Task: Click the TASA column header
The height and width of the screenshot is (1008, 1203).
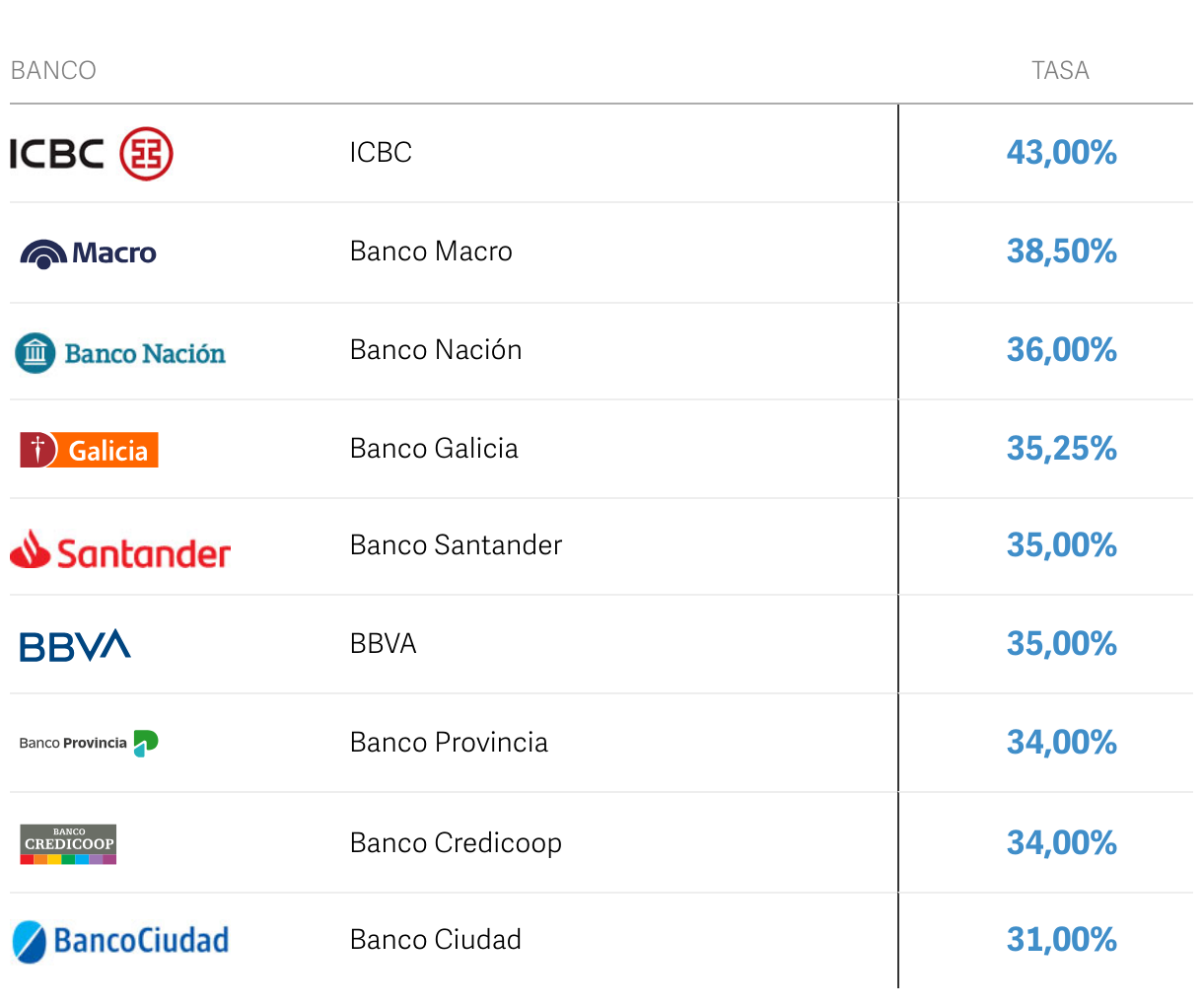Action: pos(1060,70)
